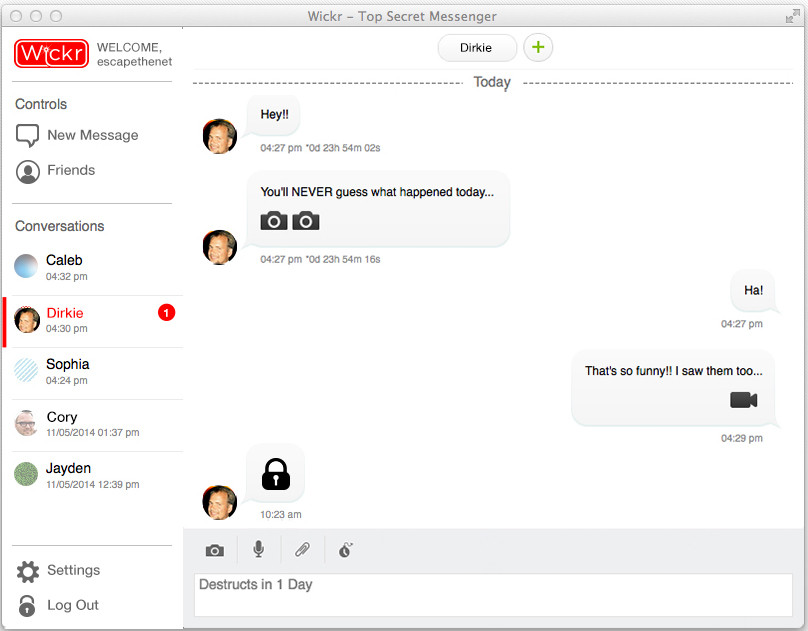Click the Log Out padlock icon

[x=27, y=606]
